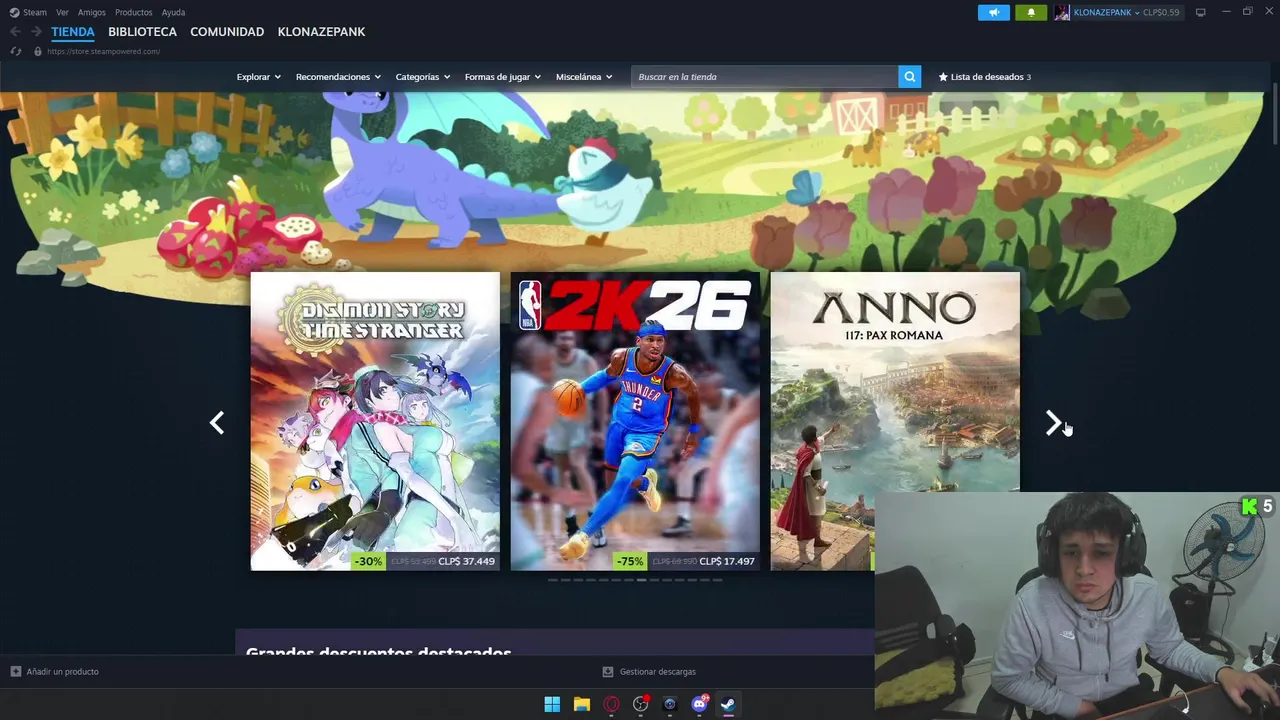The image size is (1280, 720).
Task: Switch to the COMUNIDAD tab
Action: [x=227, y=32]
